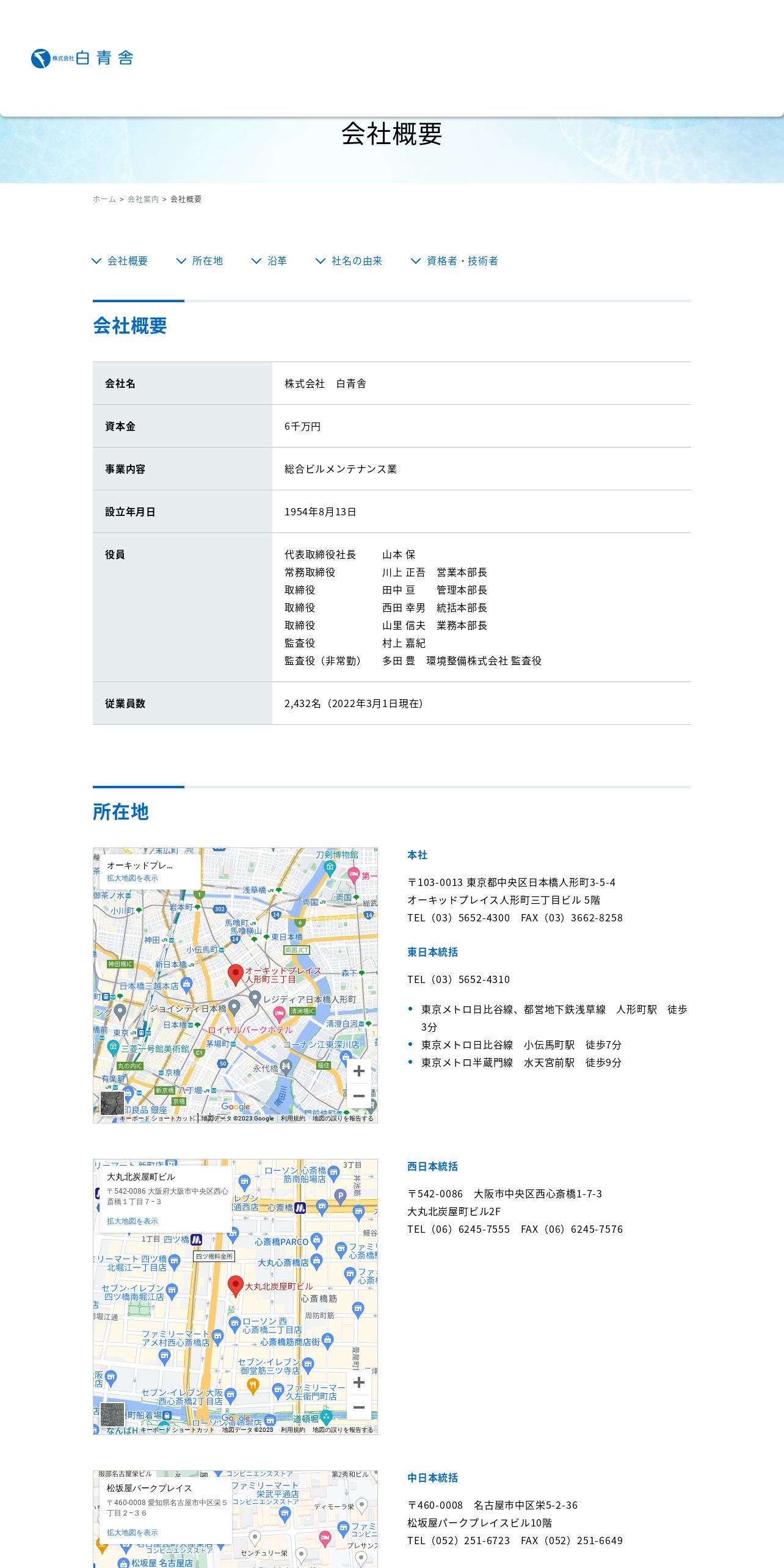This screenshot has height=1568, width=784.
Task: Click 〒103-0013 headquarters address line
Action: pos(512,882)
